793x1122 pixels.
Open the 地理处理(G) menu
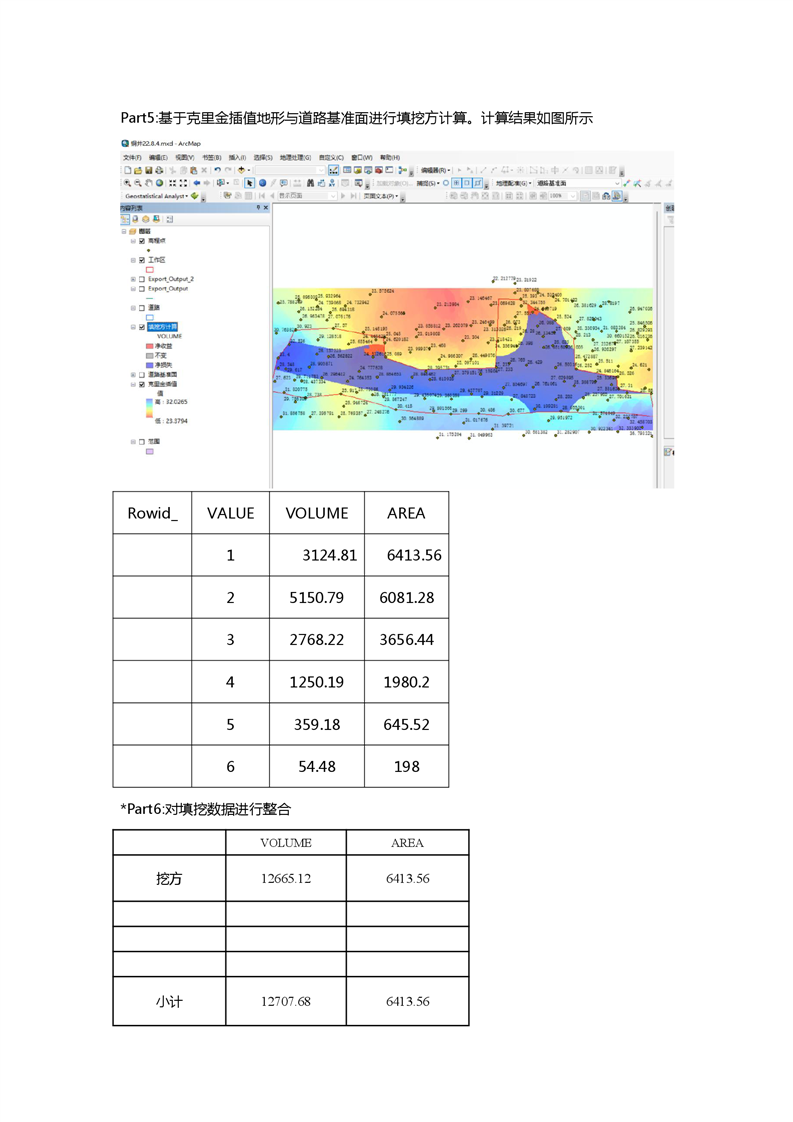coord(295,158)
